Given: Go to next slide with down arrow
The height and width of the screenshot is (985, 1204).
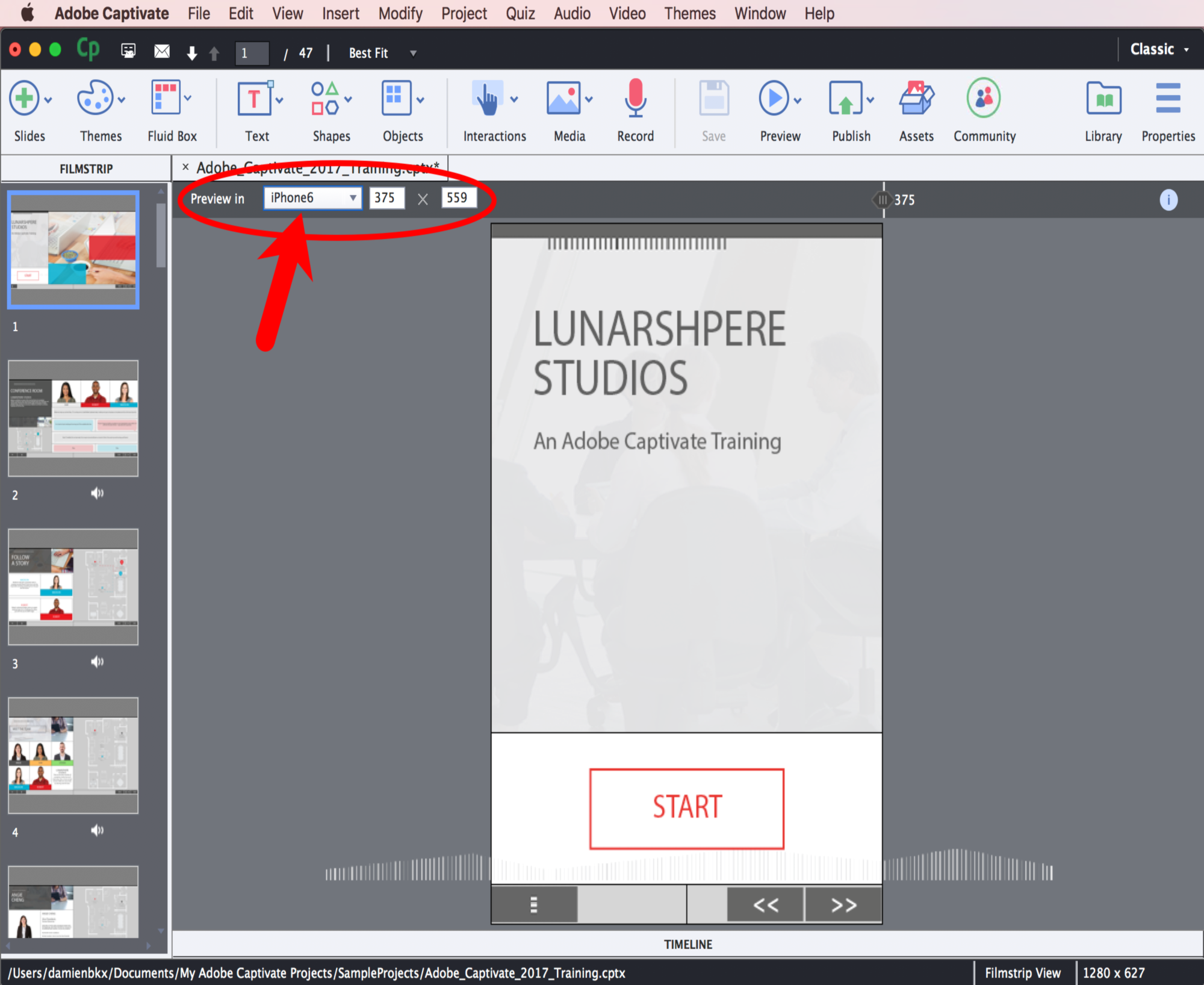Looking at the screenshot, I should coord(192,53).
